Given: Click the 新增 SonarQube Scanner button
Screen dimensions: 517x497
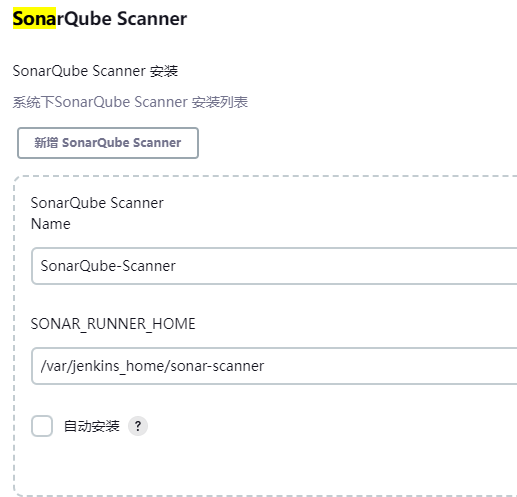Looking at the screenshot, I should tap(108, 143).
